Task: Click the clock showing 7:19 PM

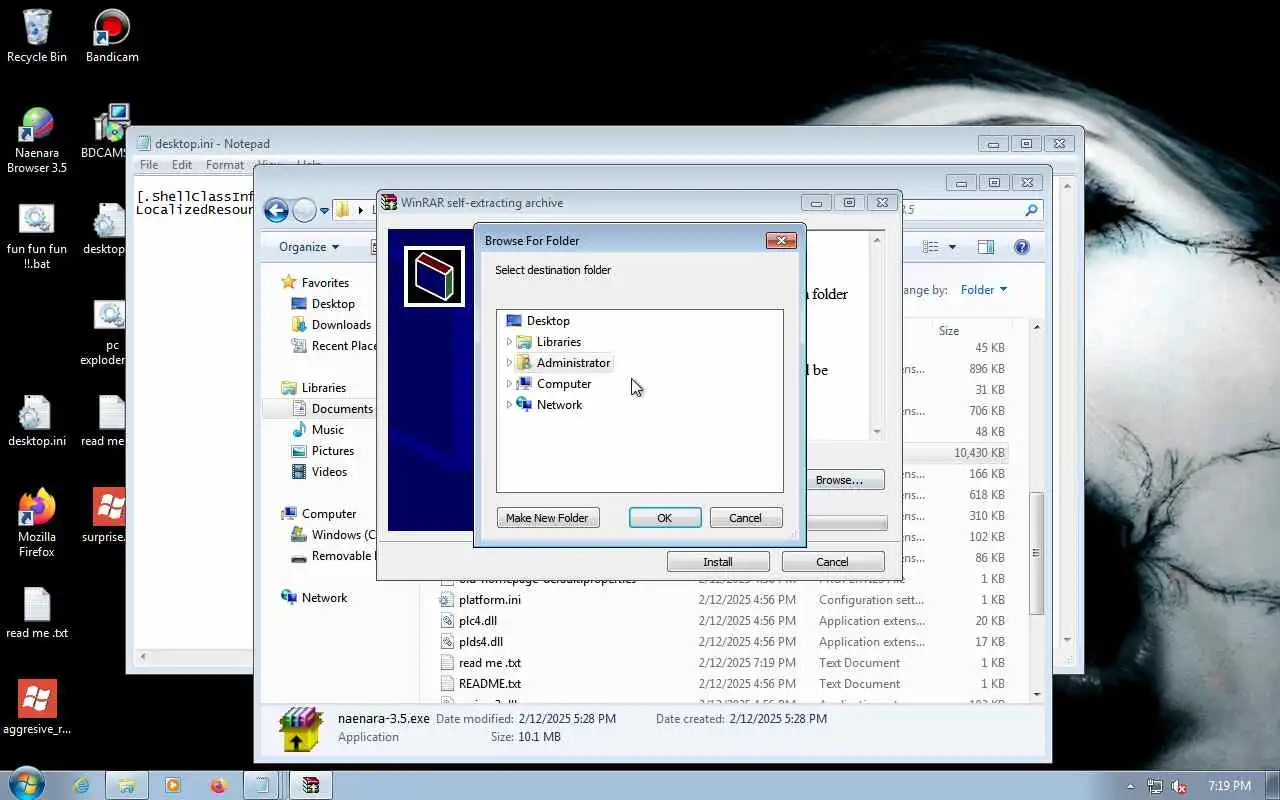Action: [1230, 786]
